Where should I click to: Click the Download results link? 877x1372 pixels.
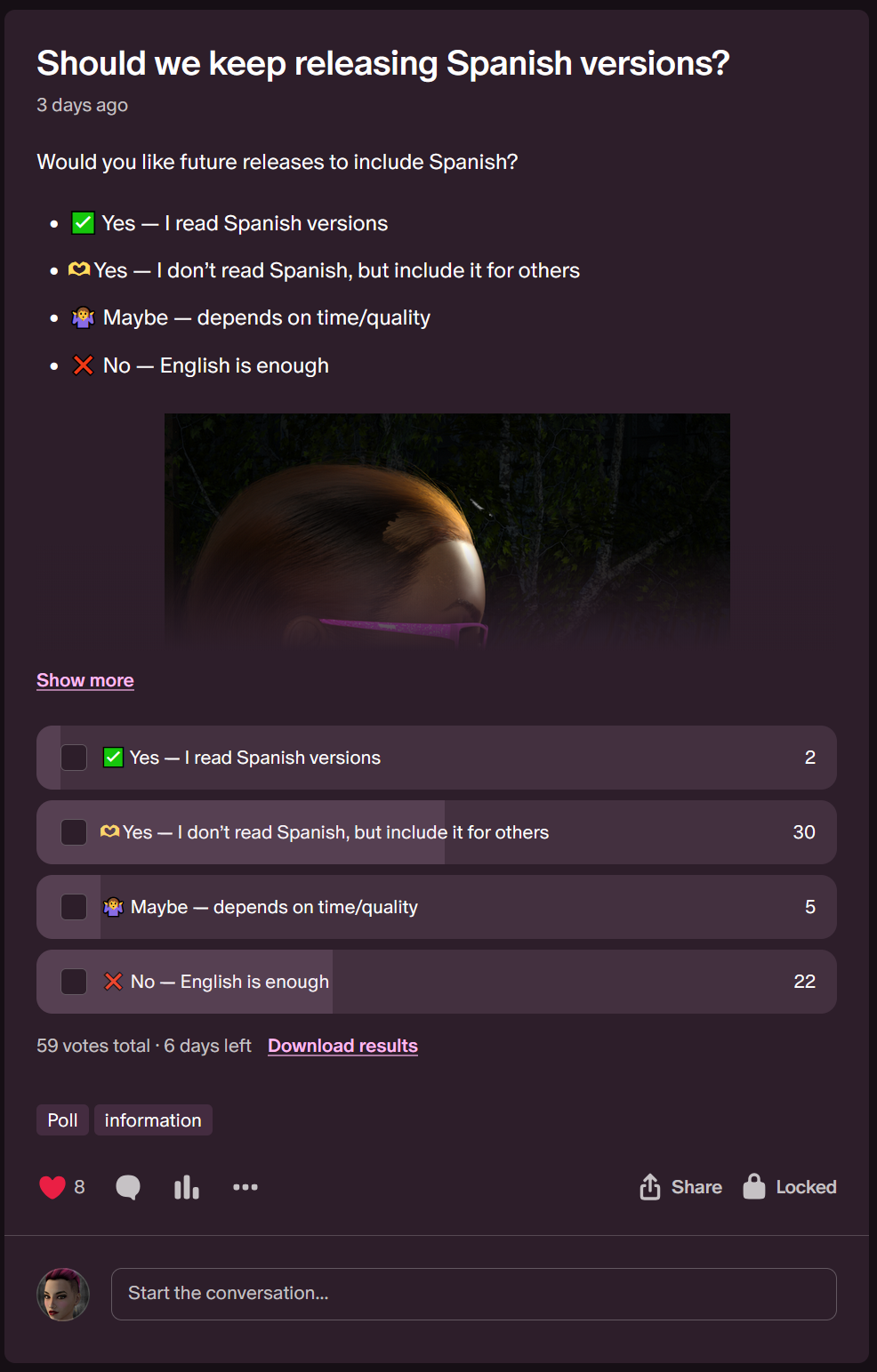(x=342, y=1046)
